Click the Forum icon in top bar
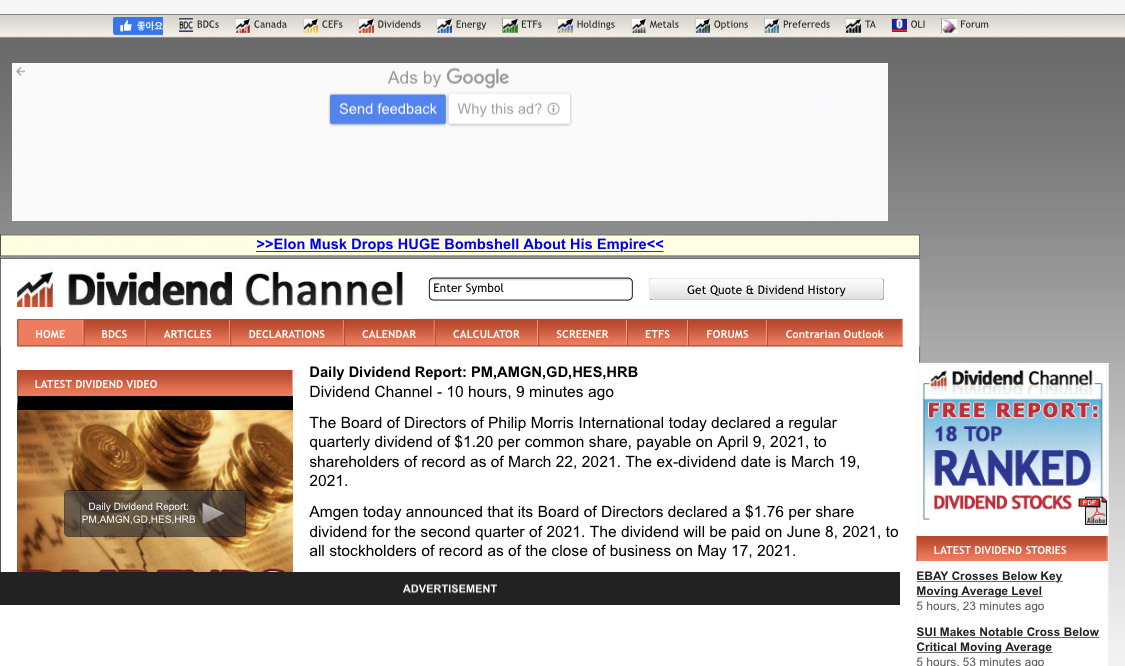The width and height of the screenshot is (1125, 666). point(949,26)
